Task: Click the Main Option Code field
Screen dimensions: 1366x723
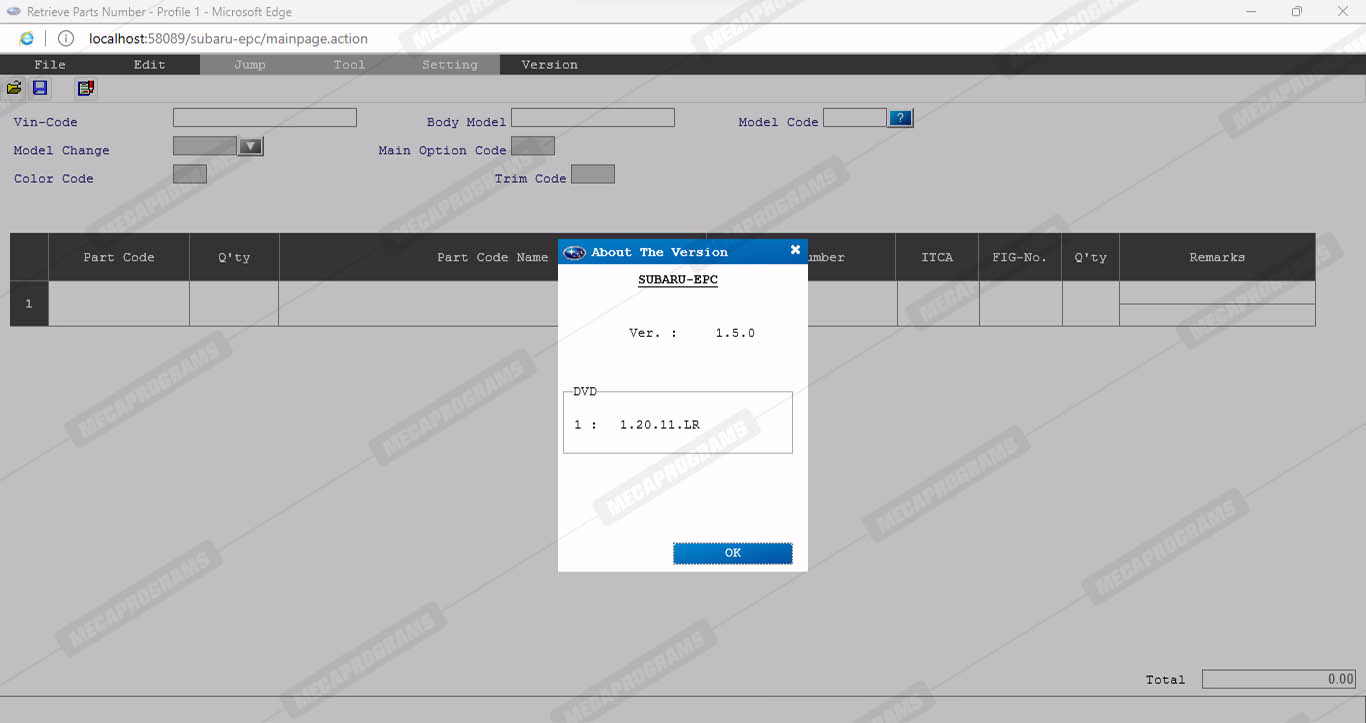Action: pyautogui.click(x=533, y=146)
